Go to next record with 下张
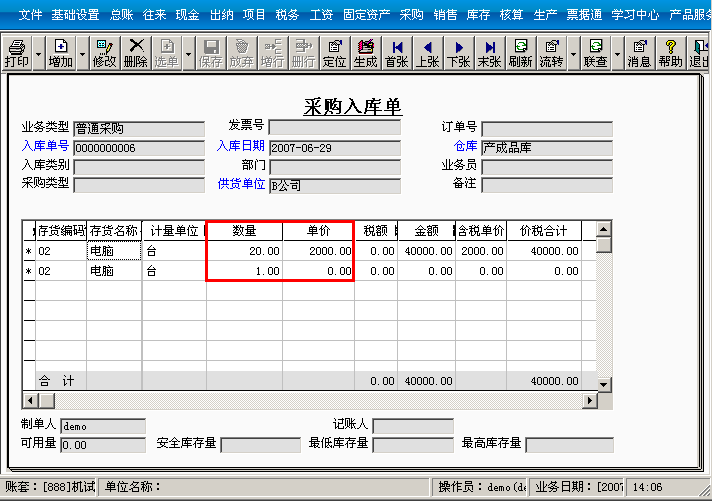This screenshot has width=712, height=501. click(x=458, y=54)
